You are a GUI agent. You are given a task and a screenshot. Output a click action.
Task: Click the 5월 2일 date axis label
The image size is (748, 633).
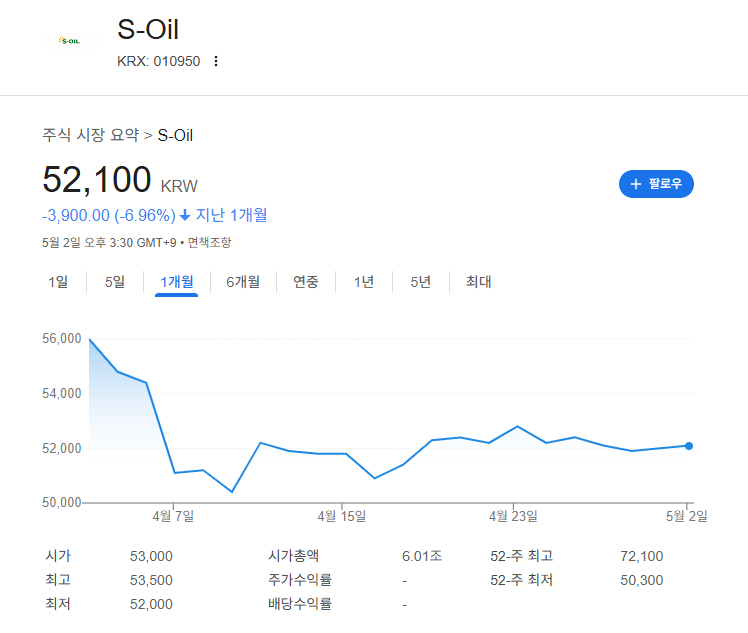pyautogui.click(x=687, y=516)
